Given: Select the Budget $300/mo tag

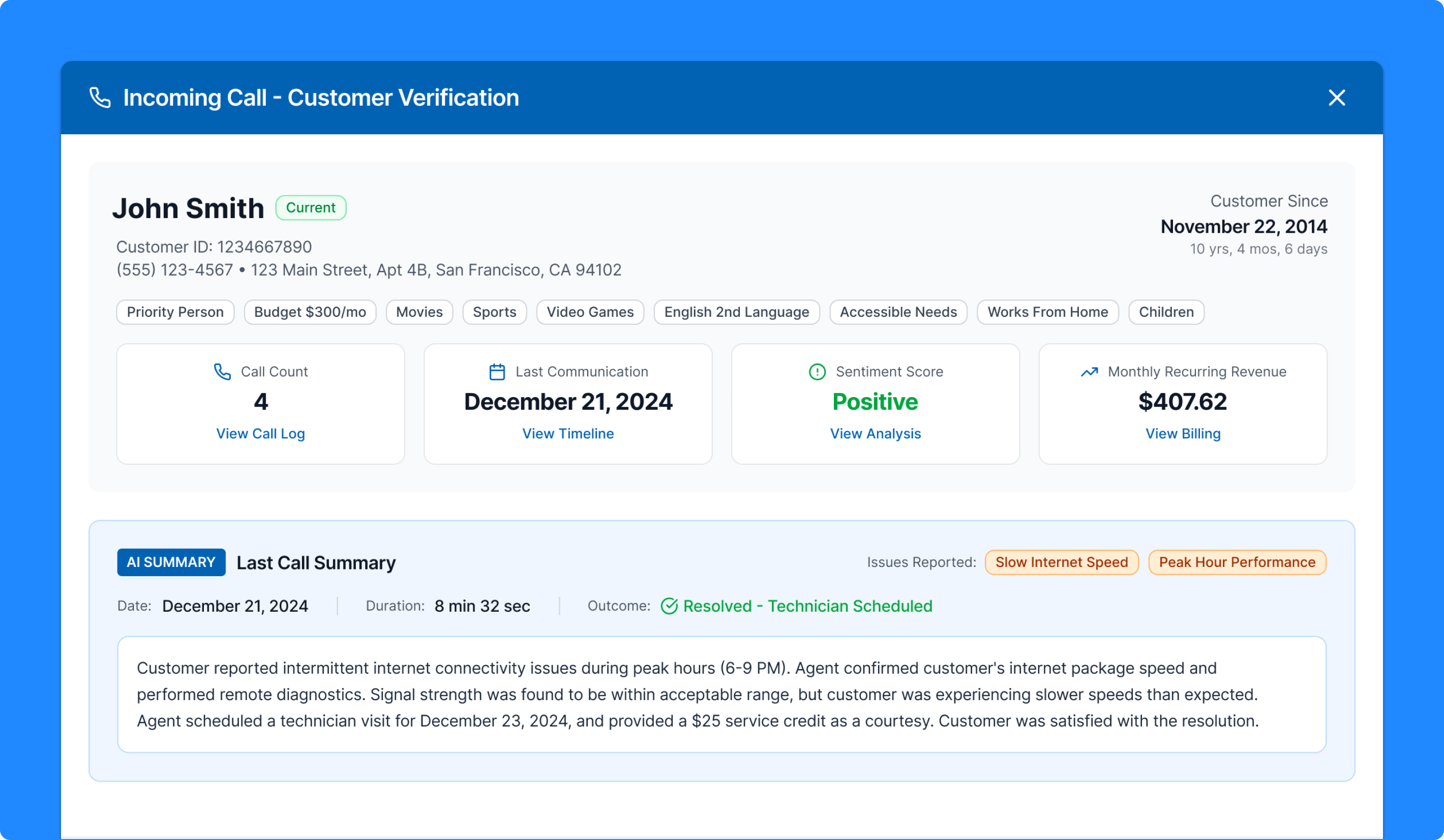Looking at the screenshot, I should pos(310,312).
